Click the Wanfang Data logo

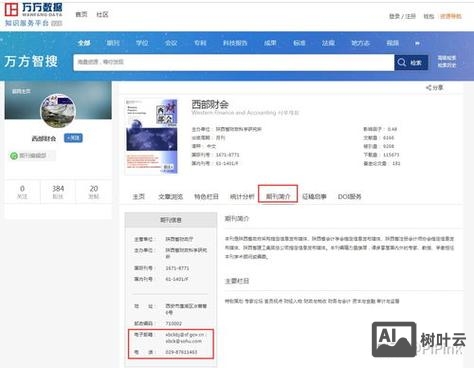(33, 14)
